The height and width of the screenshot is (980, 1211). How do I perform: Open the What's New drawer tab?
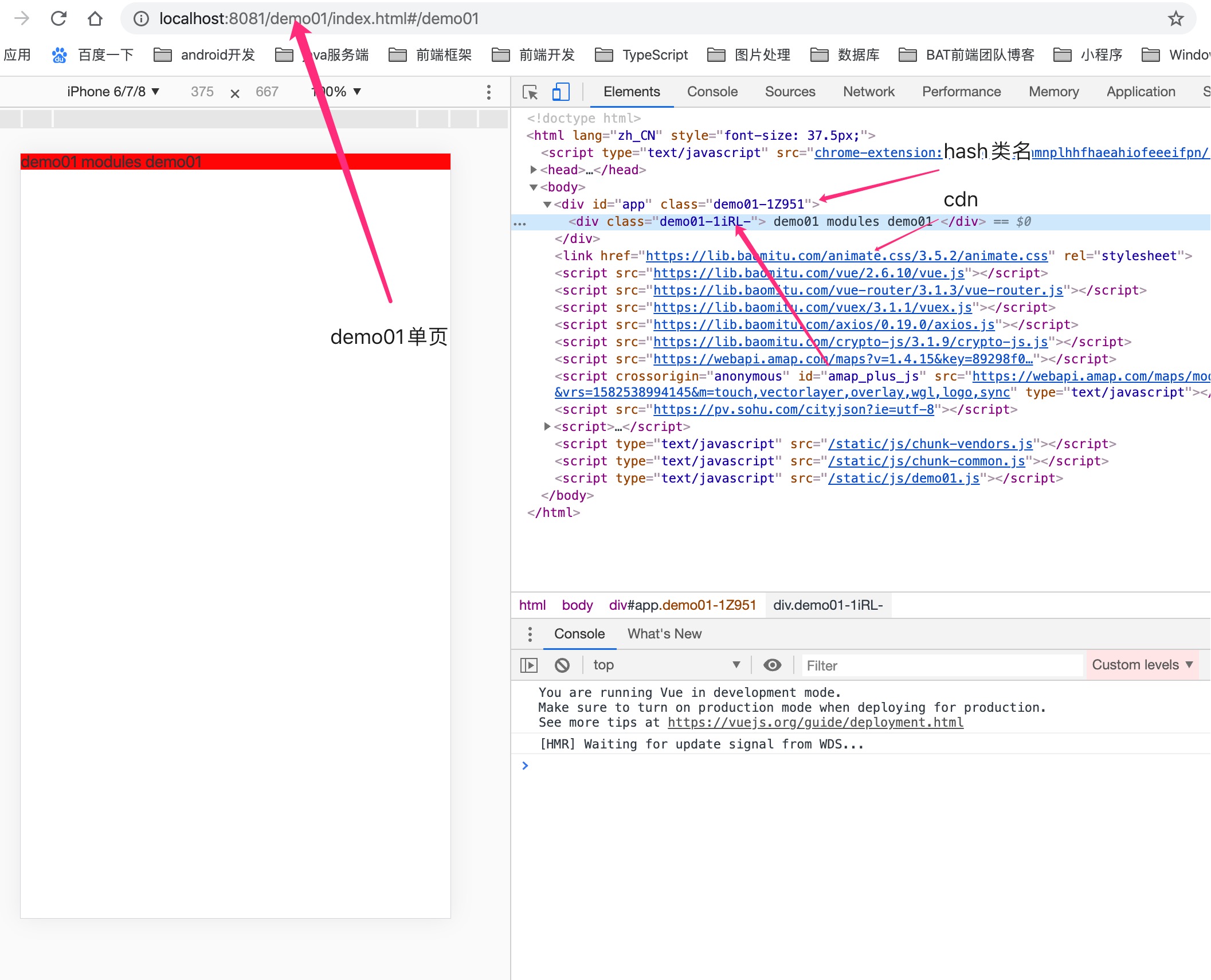pyautogui.click(x=664, y=634)
